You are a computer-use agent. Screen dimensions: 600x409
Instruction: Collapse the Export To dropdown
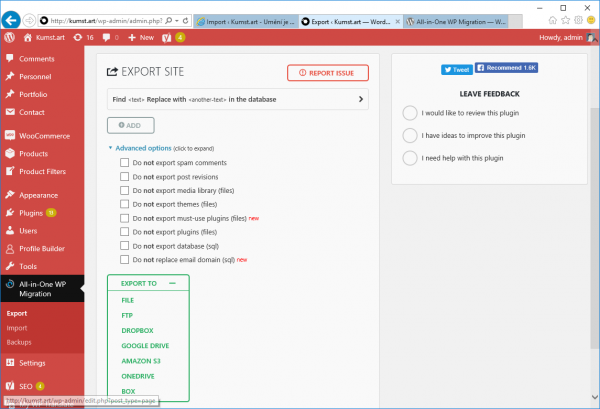(x=172, y=283)
